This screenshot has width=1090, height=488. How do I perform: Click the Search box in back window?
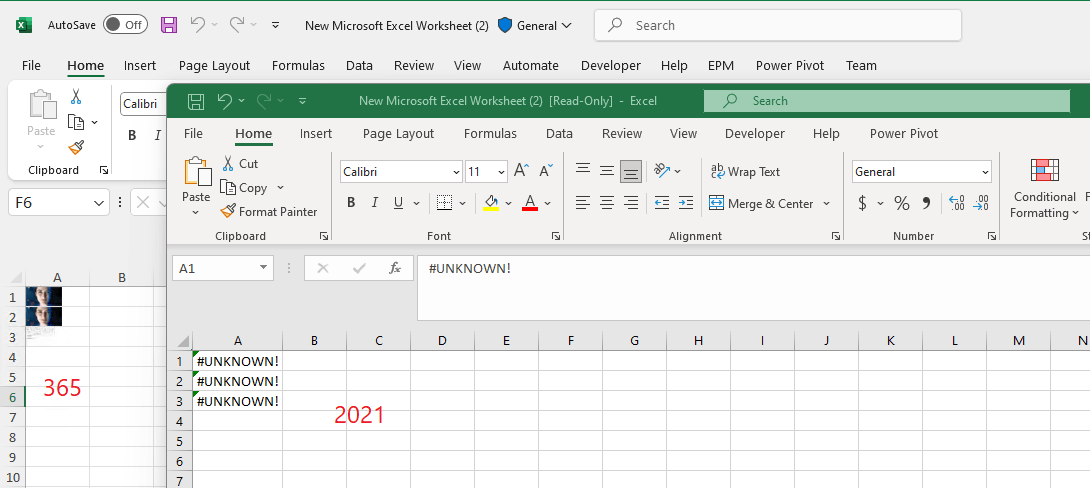(777, 26)
